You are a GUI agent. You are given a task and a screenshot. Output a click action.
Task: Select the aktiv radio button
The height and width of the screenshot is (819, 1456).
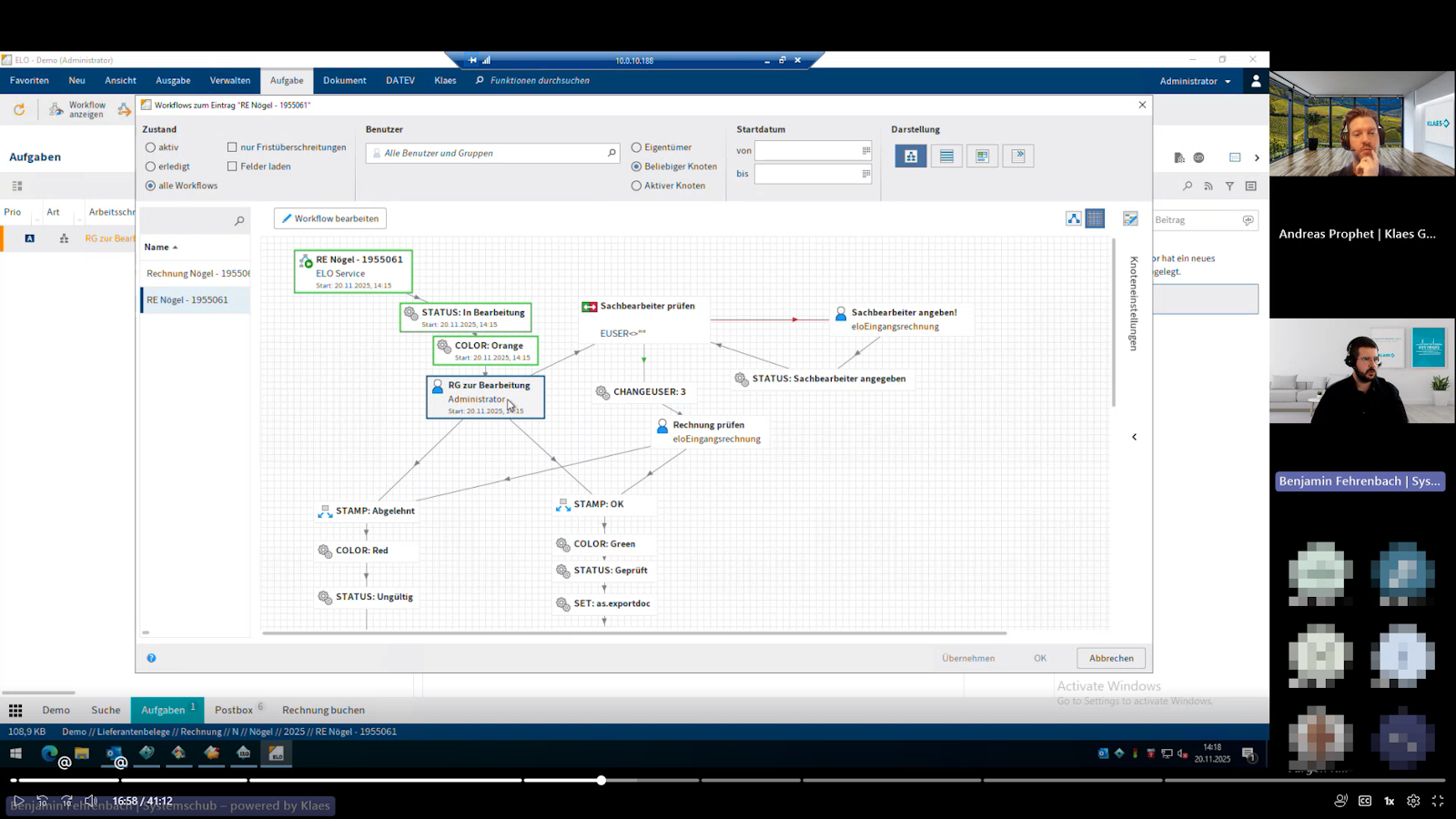(151, 147)
